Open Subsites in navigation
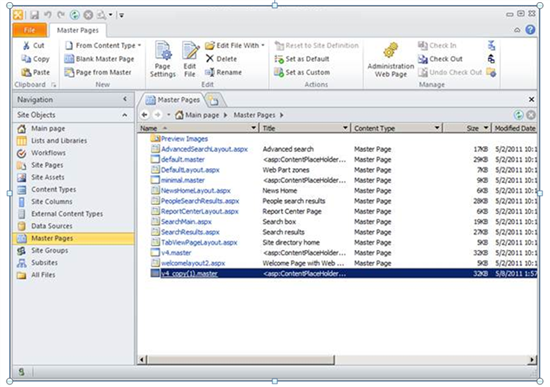Screen dimensions: 550x387 click(x=74, y=262)
